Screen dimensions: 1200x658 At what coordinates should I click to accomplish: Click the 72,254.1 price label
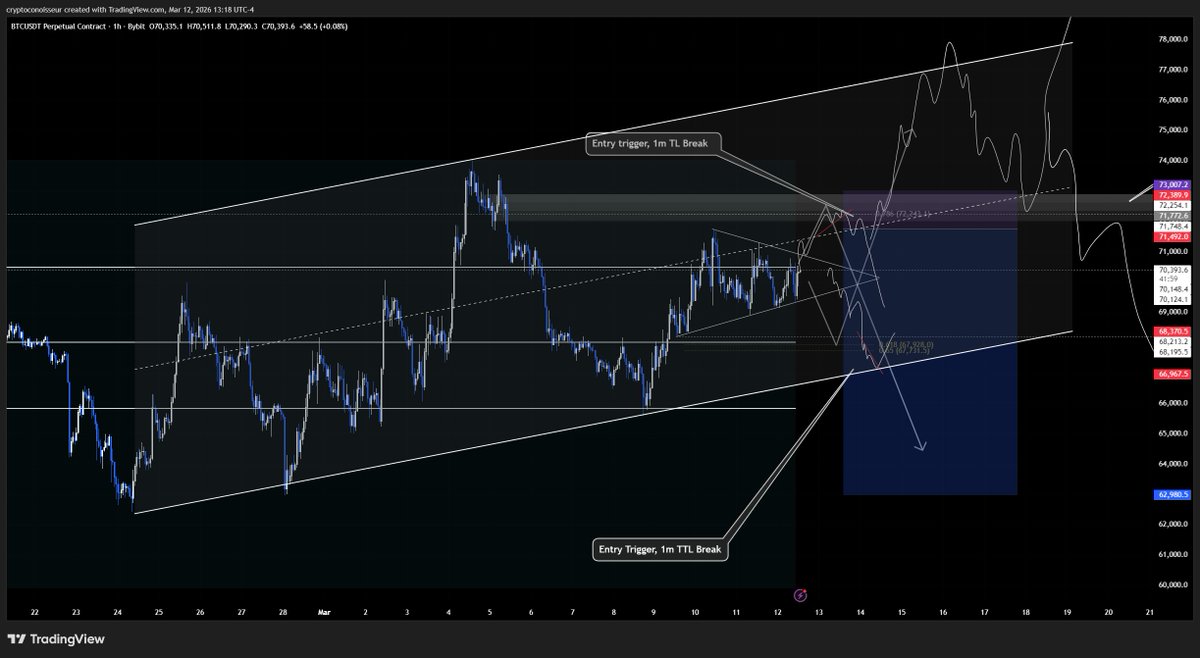pyautogui.click(x=1172, y=205)
